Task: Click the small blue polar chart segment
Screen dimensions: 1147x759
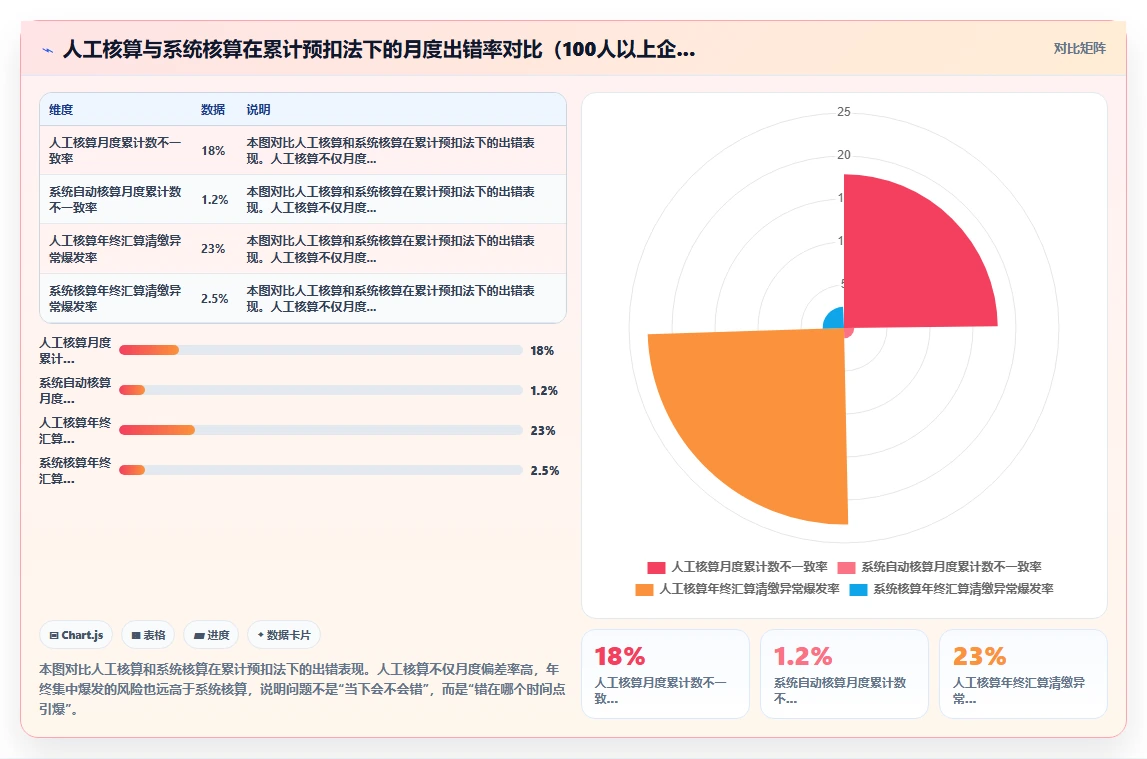Action: (835, 319)
